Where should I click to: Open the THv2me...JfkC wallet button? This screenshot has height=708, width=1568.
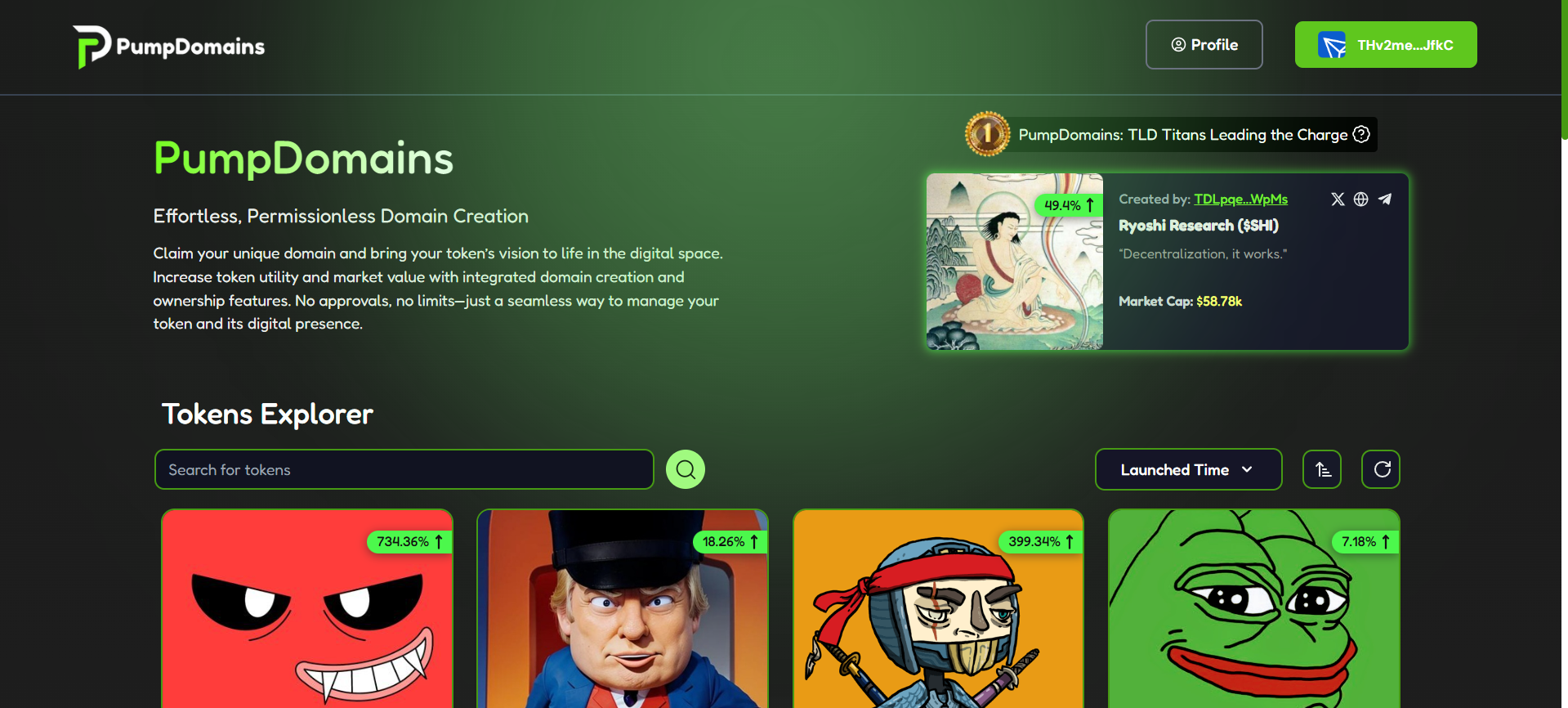coord(1385,45)
